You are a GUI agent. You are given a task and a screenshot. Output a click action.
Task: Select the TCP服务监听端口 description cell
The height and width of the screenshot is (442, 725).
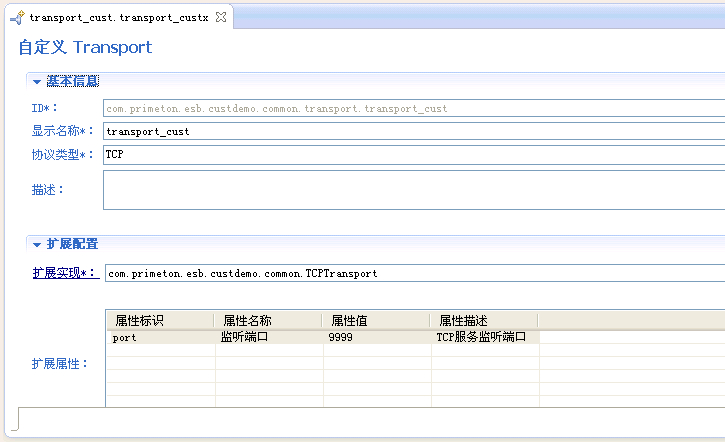coord(484,338)
